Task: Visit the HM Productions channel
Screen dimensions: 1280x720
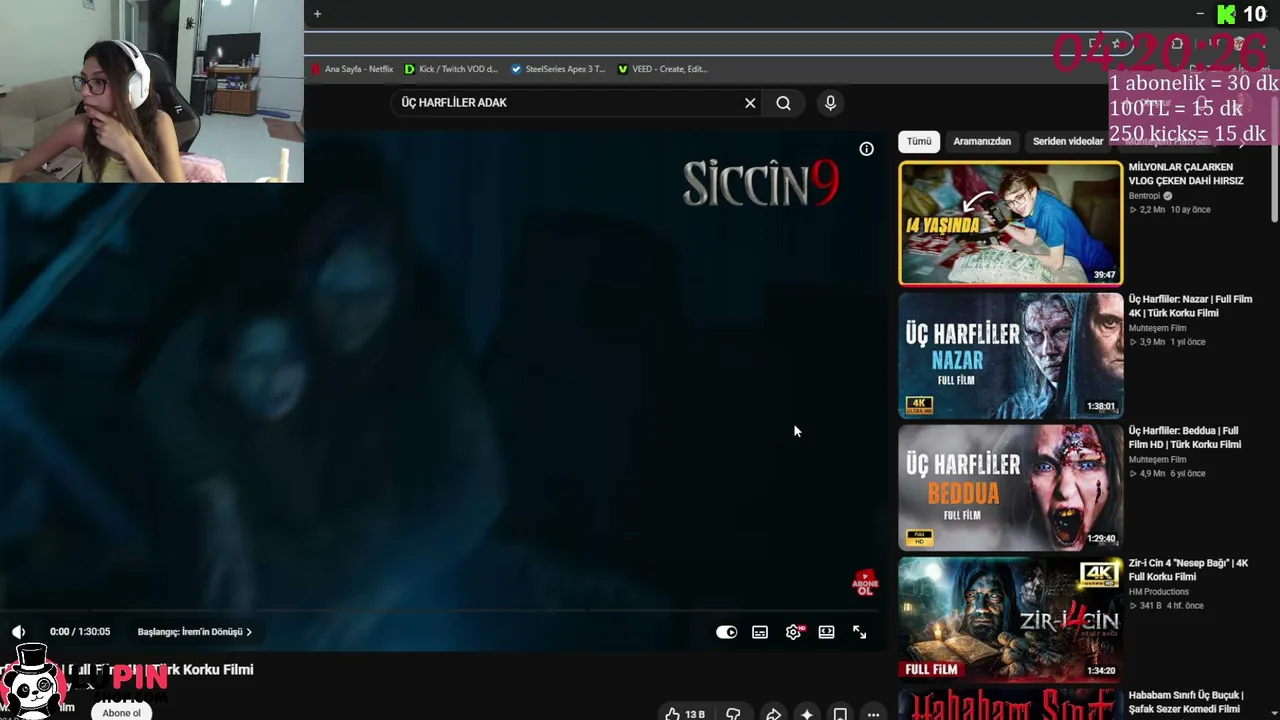Action: 1159,592
